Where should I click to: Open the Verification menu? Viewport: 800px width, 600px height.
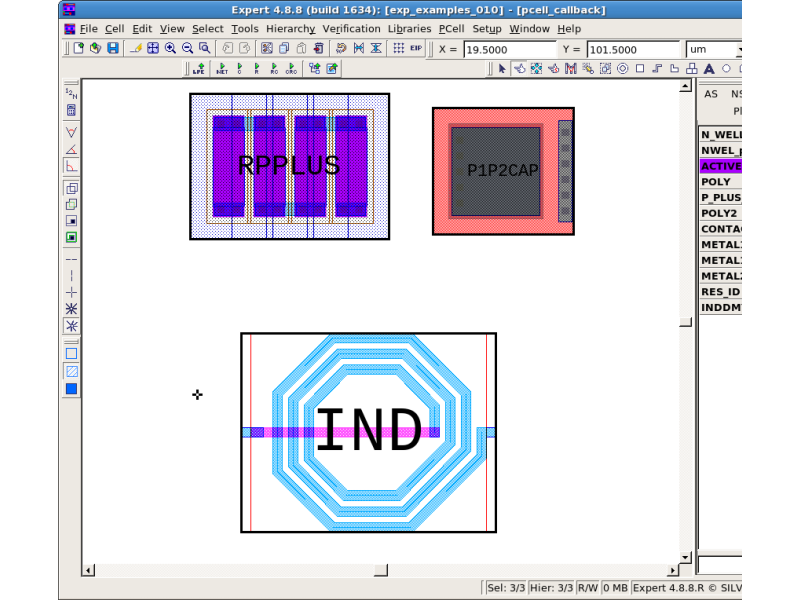tap(351, 29)
